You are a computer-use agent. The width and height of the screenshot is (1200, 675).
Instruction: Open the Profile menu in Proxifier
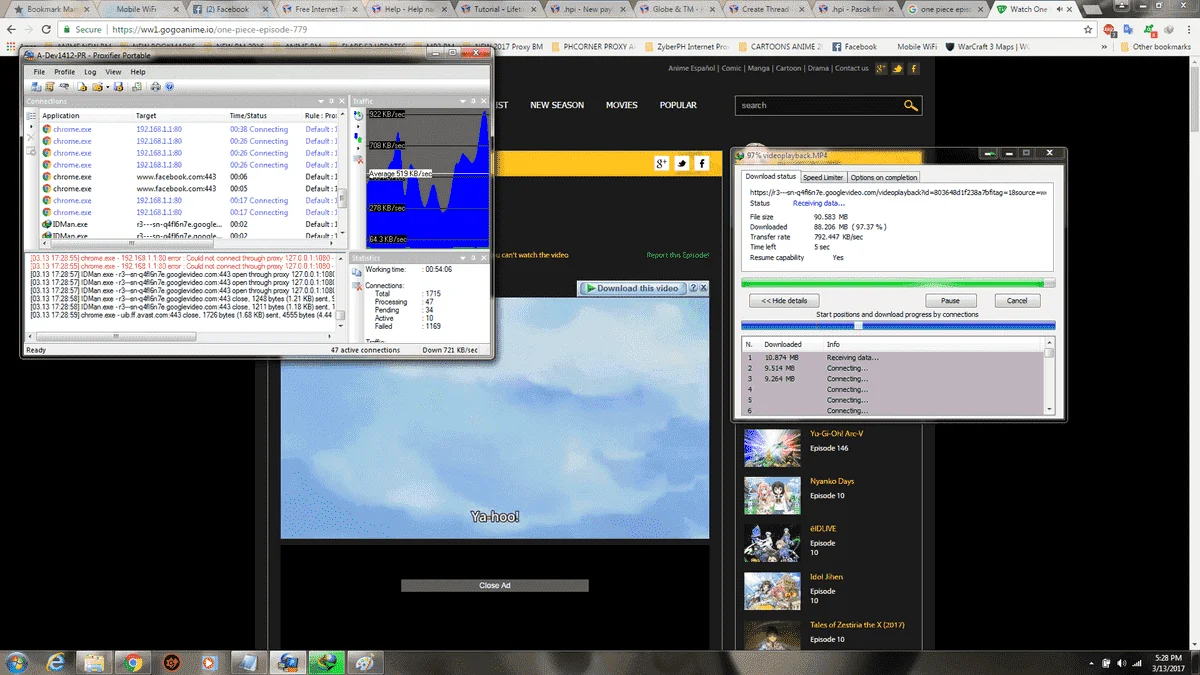click(64, 72)
